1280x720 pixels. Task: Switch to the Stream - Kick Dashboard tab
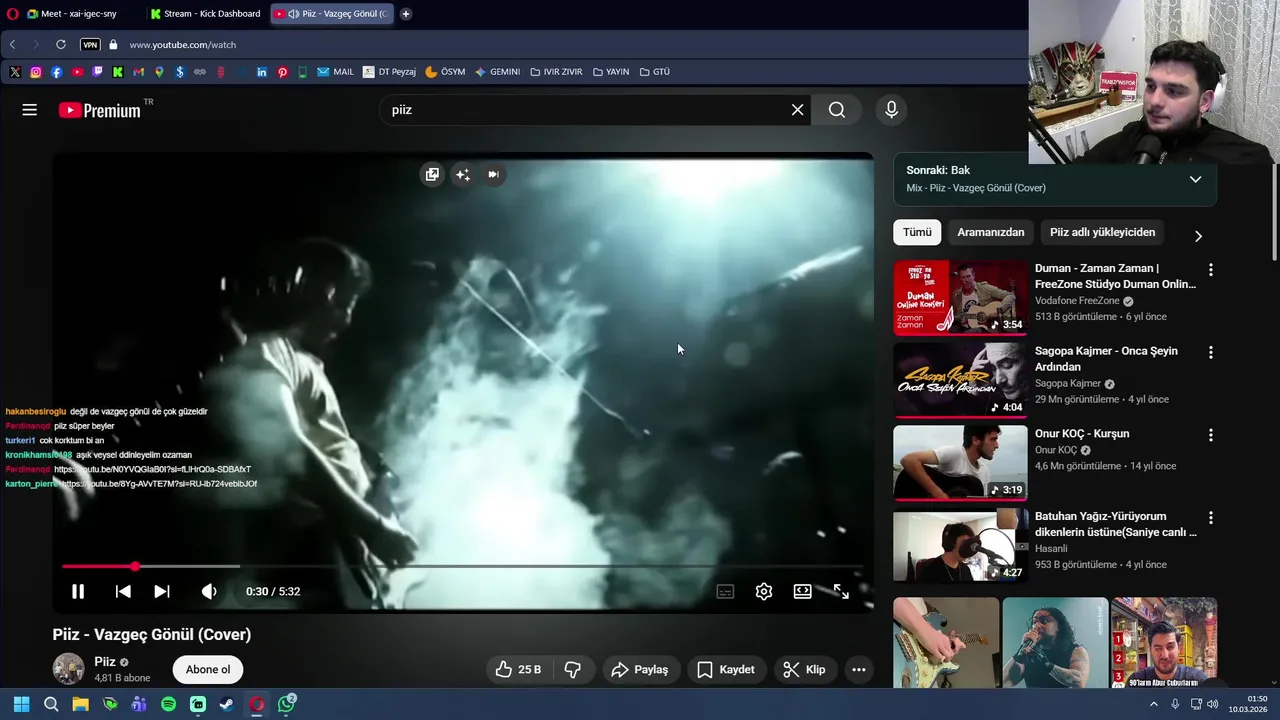(x=205, y=14)
